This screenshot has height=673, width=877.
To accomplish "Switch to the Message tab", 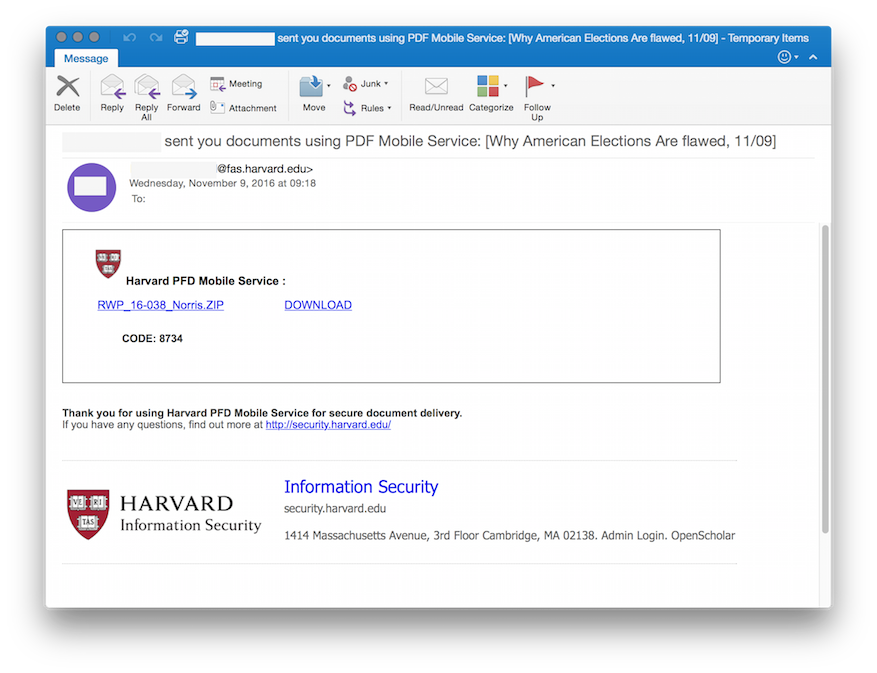I will point(85,58).
